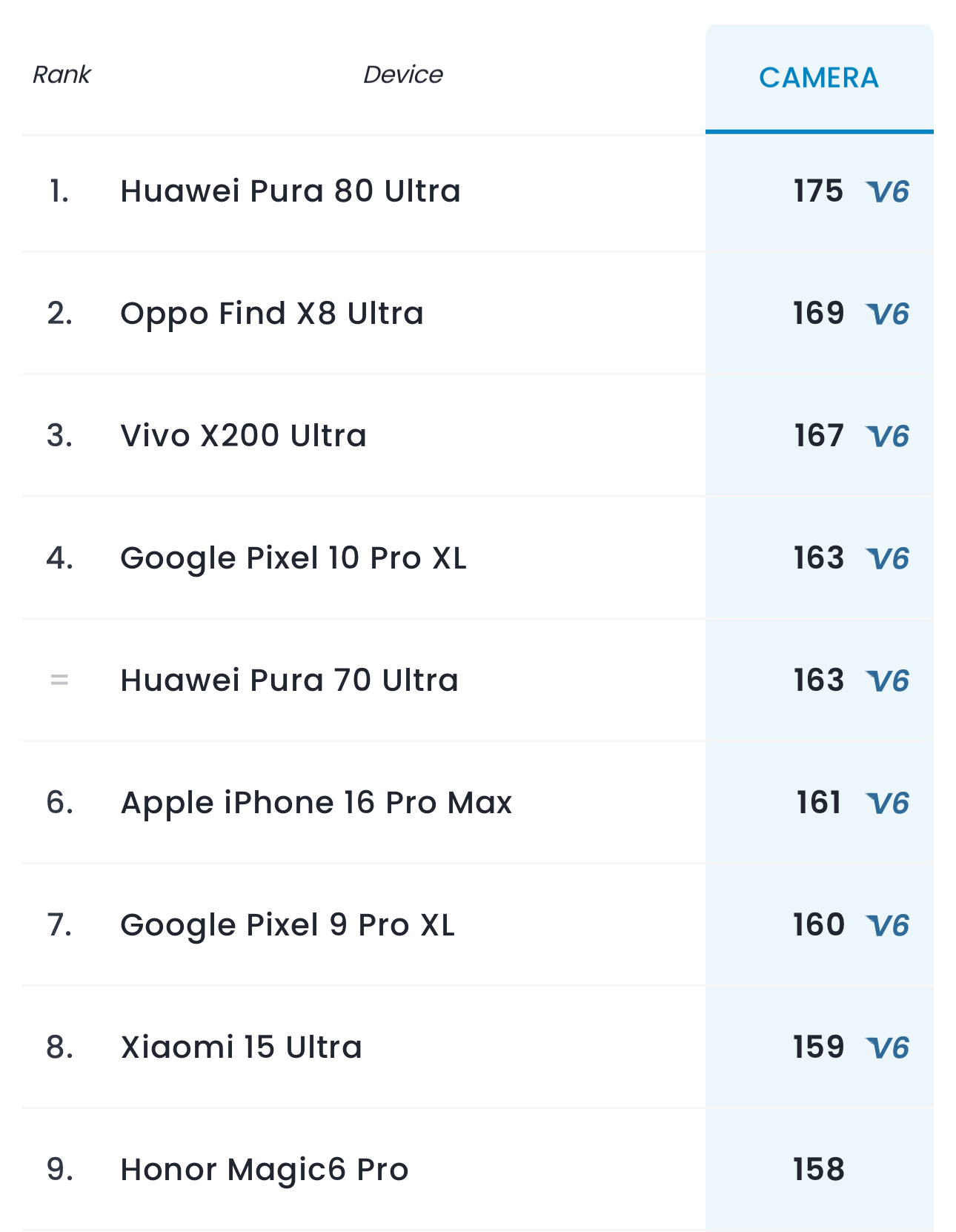Click the tied-rank equals sign
Screen dimensions: 956x1232
point(59,680)
